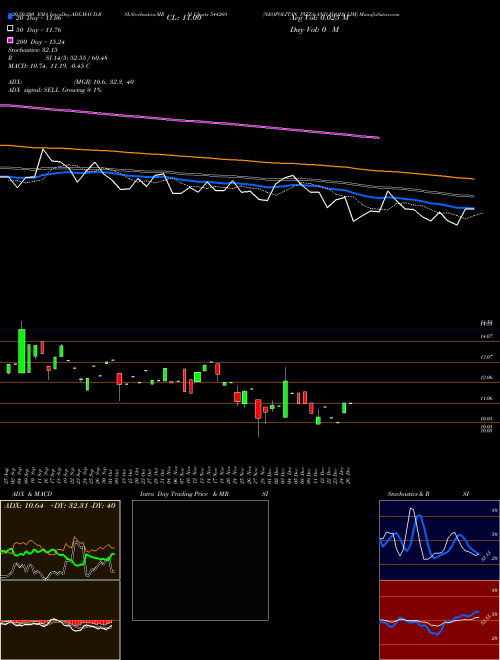Click the blue 20 Day legend swatch
This screenshot has width=500, height=660.
click(10, 17)
